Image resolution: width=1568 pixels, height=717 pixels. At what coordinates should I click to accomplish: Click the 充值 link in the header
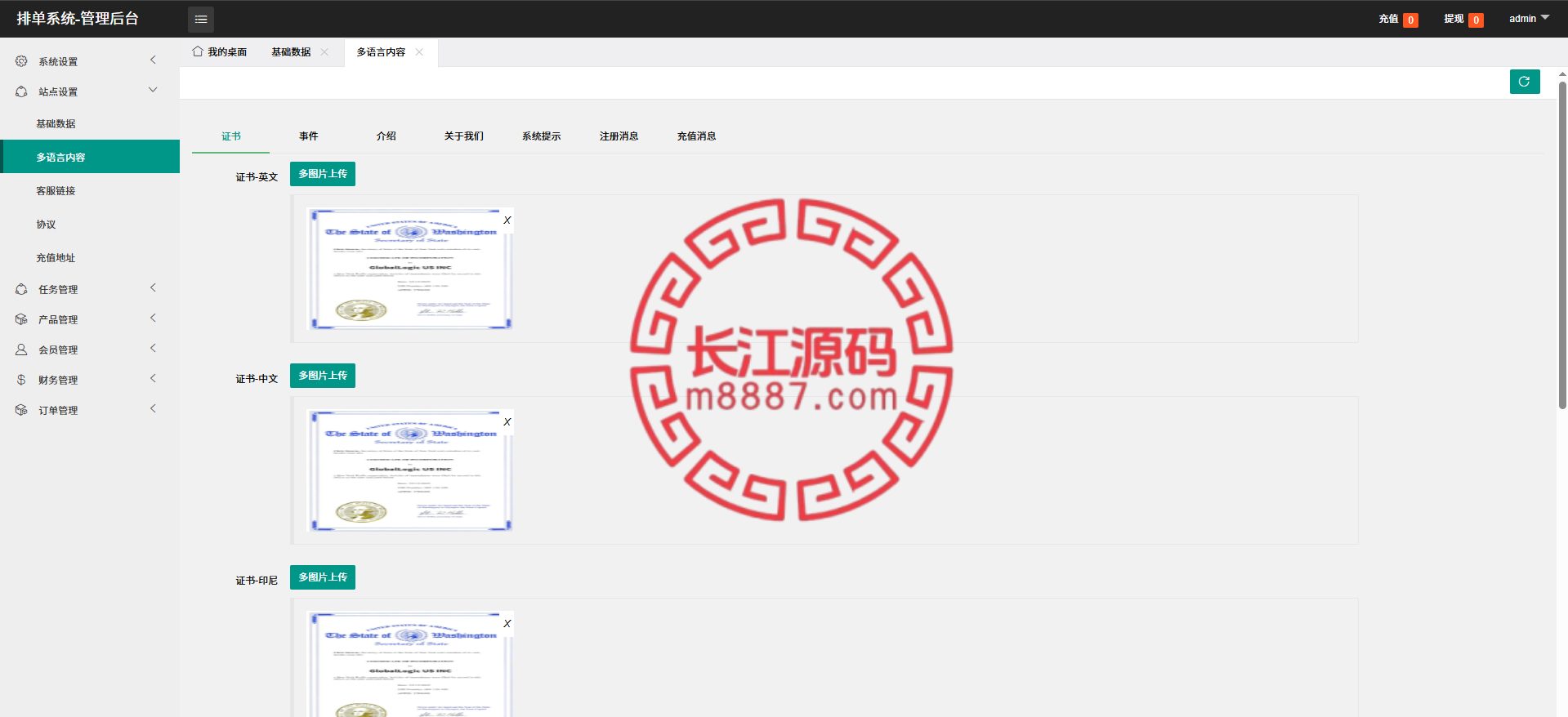(1388, 19)
